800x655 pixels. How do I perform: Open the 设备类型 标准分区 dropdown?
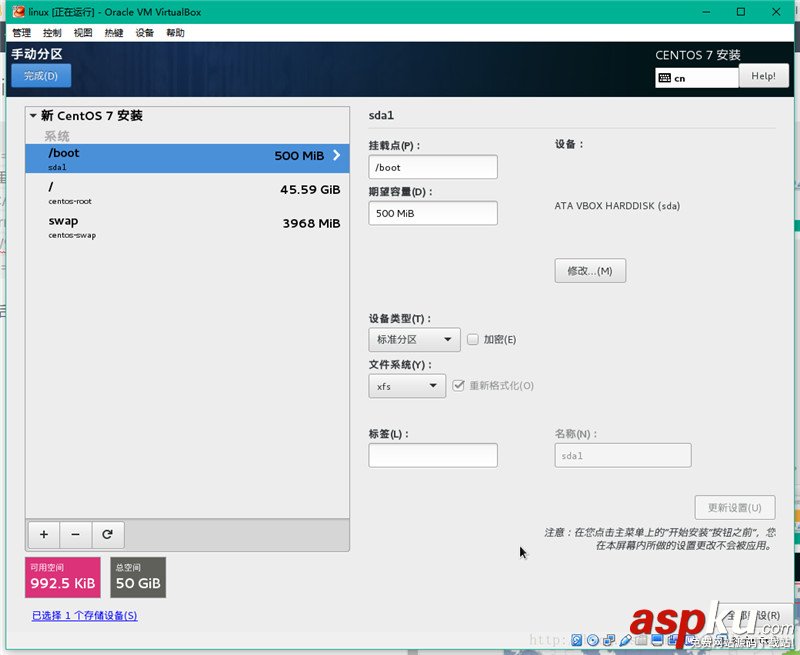414,340
